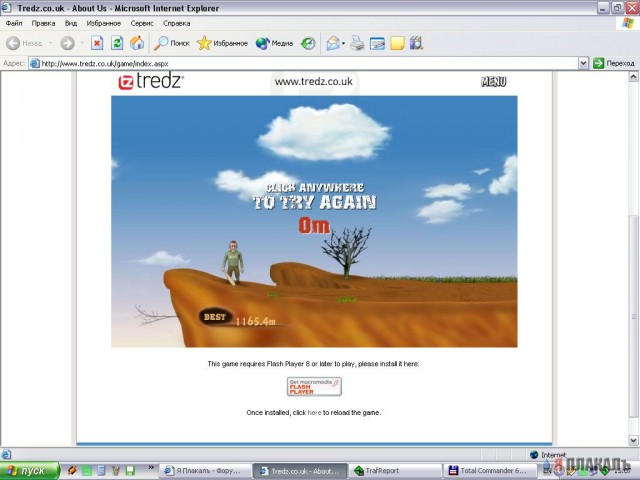Click the Forward arrow button

tap(68, 43)
